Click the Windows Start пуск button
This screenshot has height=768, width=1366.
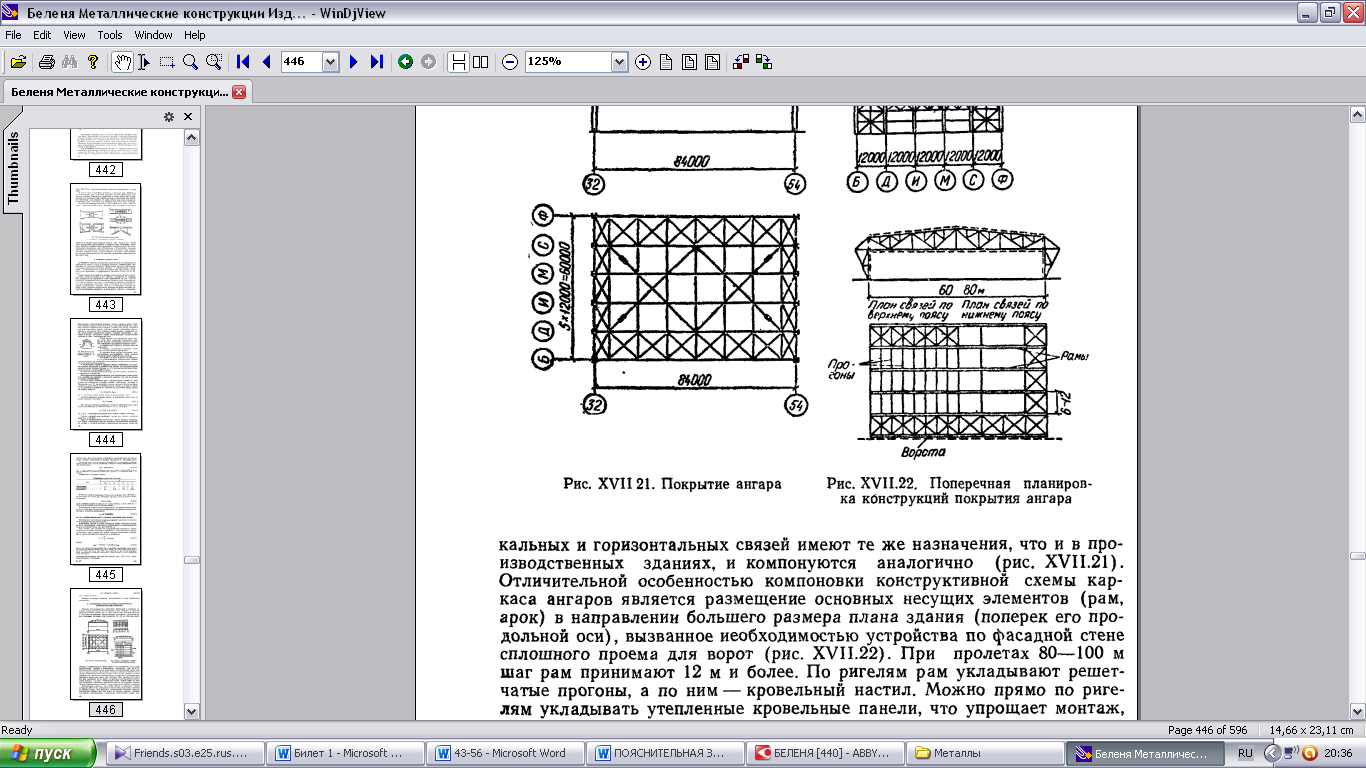click(x=48, y=753)
